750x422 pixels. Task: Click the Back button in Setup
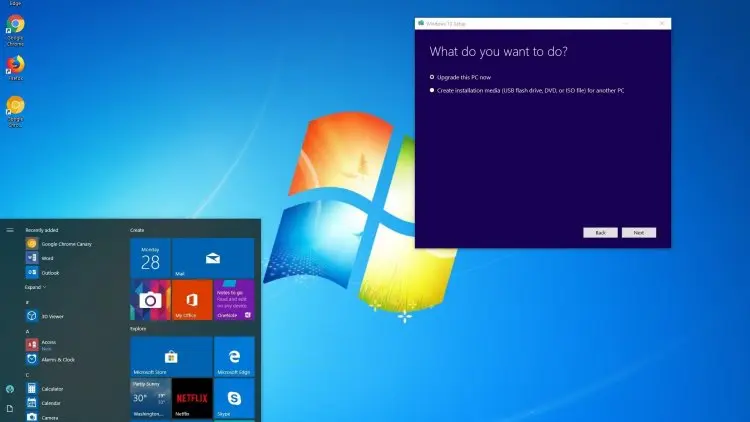click(x=600, y=233)
